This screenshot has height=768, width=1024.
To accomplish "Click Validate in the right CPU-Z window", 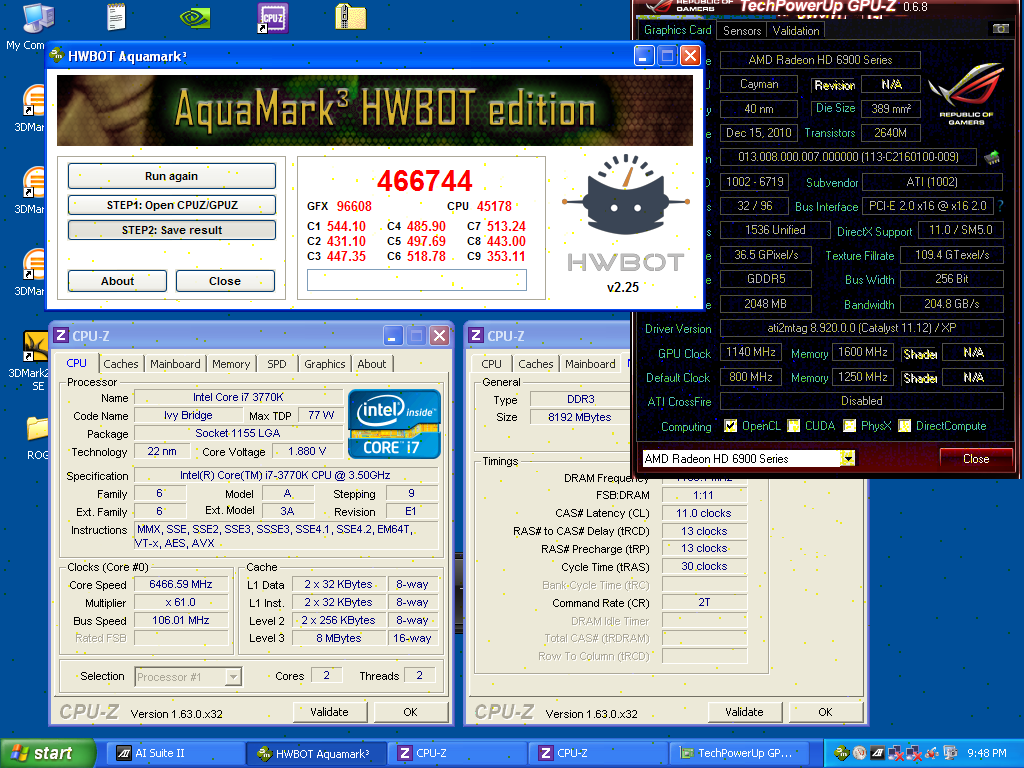I will (x=744, y=712).
